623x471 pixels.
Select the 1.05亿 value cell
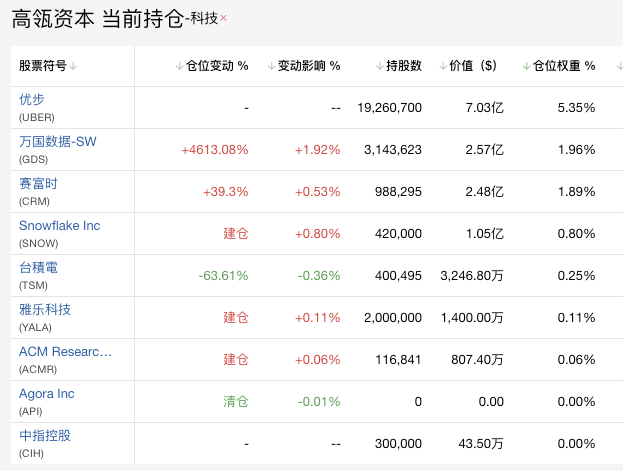click(485, 234)
